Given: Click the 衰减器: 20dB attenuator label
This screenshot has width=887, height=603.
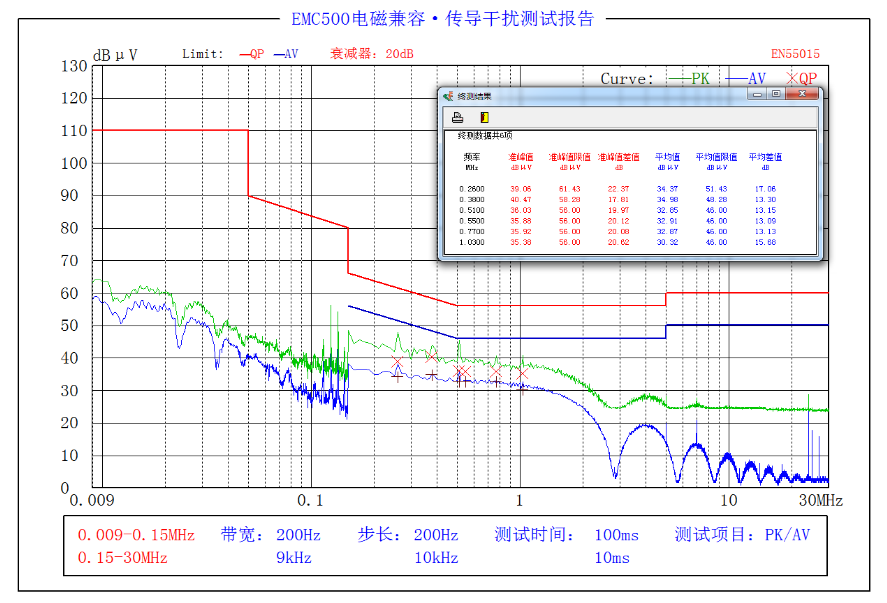Looking at the screenshot, I should [371, 54].
